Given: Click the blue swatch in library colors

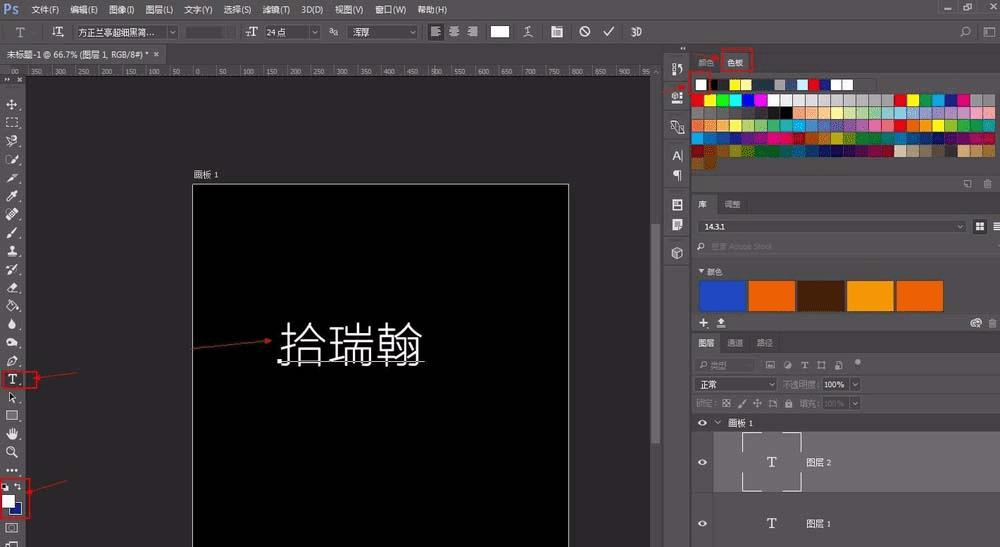Looking at the screenshot, I should tap(722, 296).
